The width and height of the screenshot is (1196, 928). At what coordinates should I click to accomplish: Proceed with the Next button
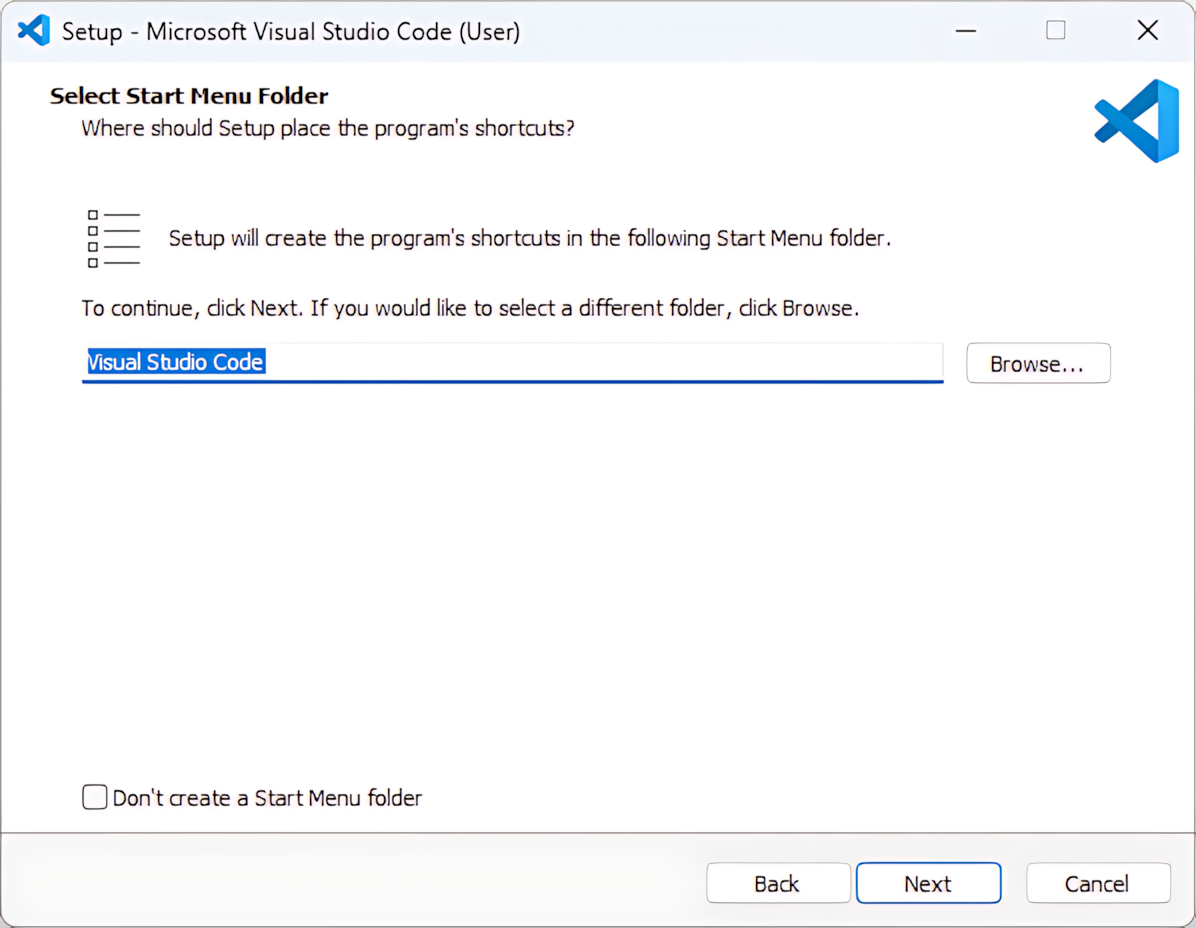[927, 884]
